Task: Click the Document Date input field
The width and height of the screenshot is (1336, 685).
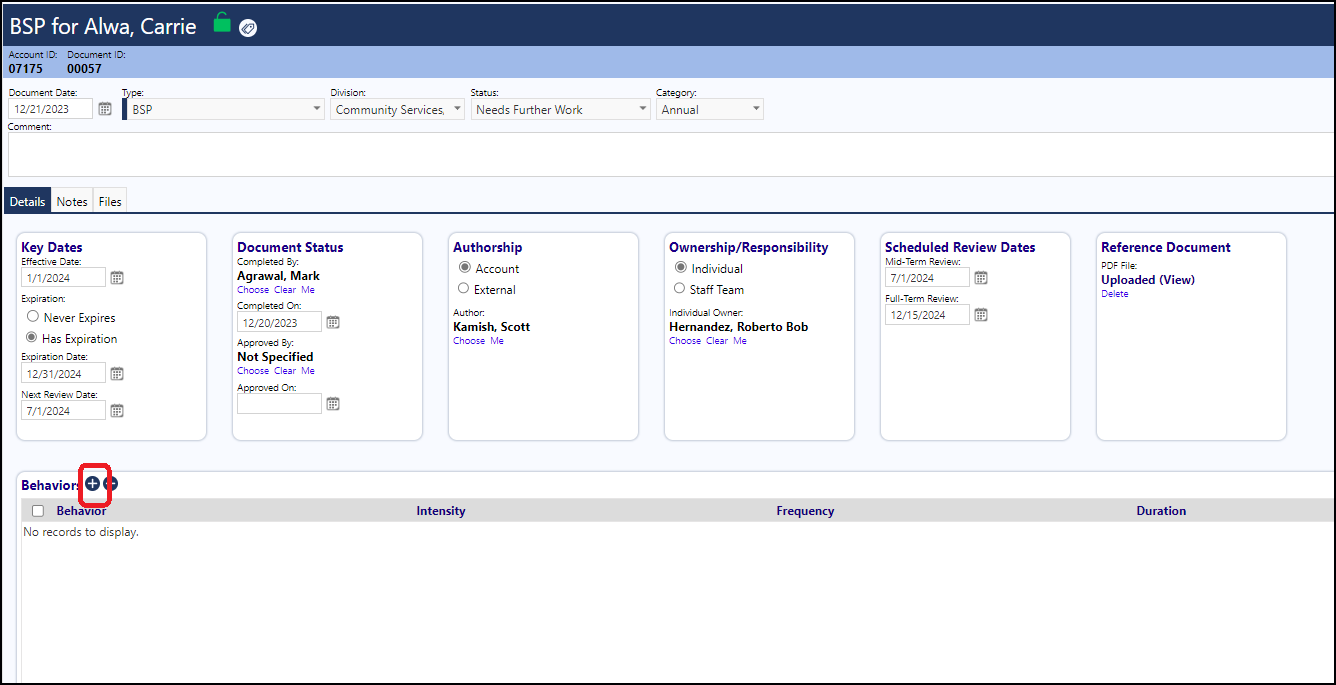Action: point(51,109)
